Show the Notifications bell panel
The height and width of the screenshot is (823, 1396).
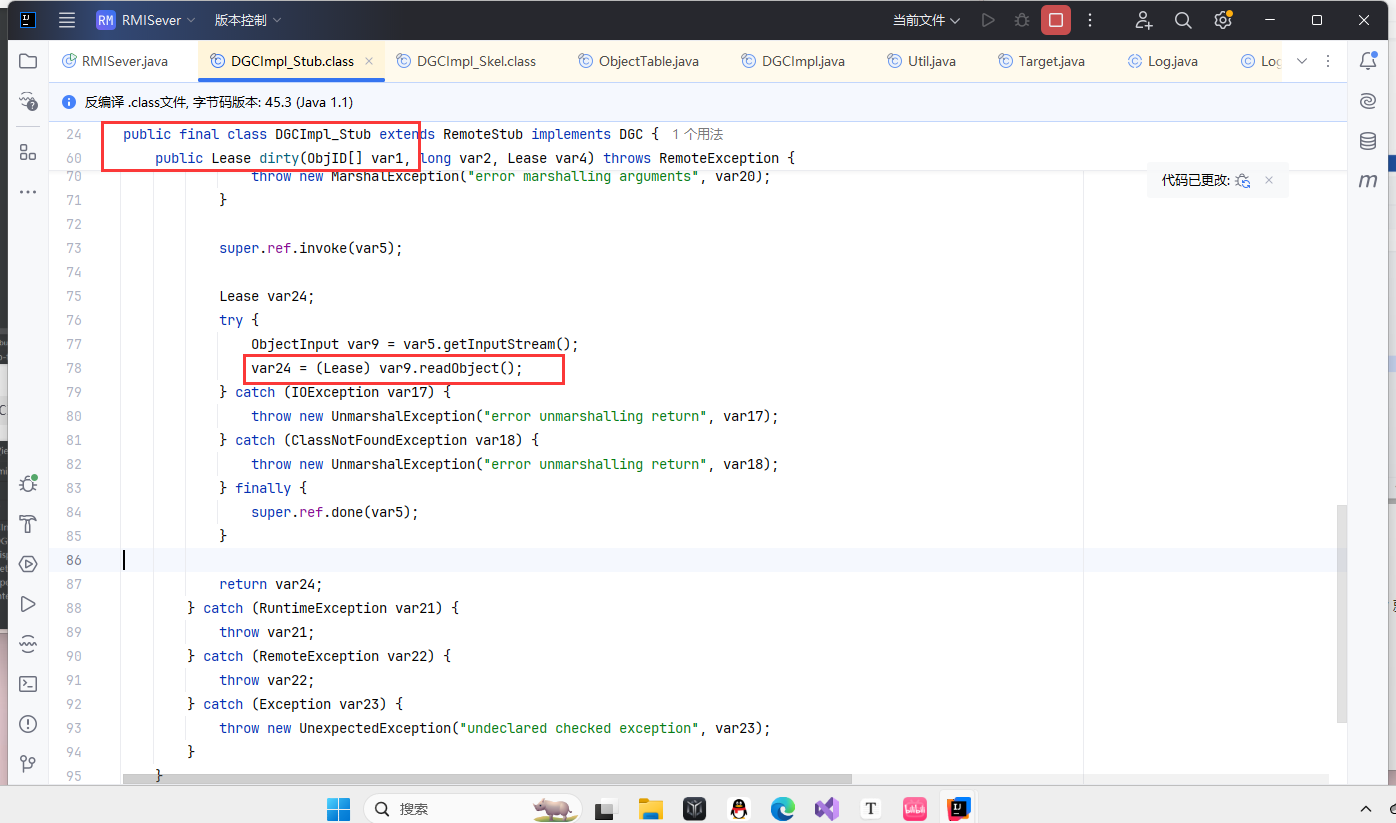1368,61
